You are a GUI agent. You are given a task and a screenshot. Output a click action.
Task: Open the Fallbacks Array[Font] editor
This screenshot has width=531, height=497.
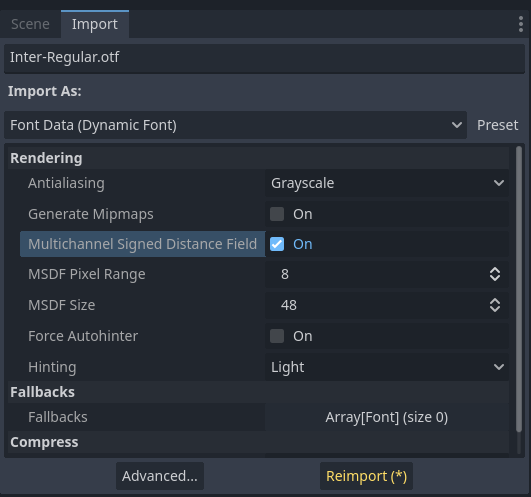pyautogui.click(x=387, y=417)
